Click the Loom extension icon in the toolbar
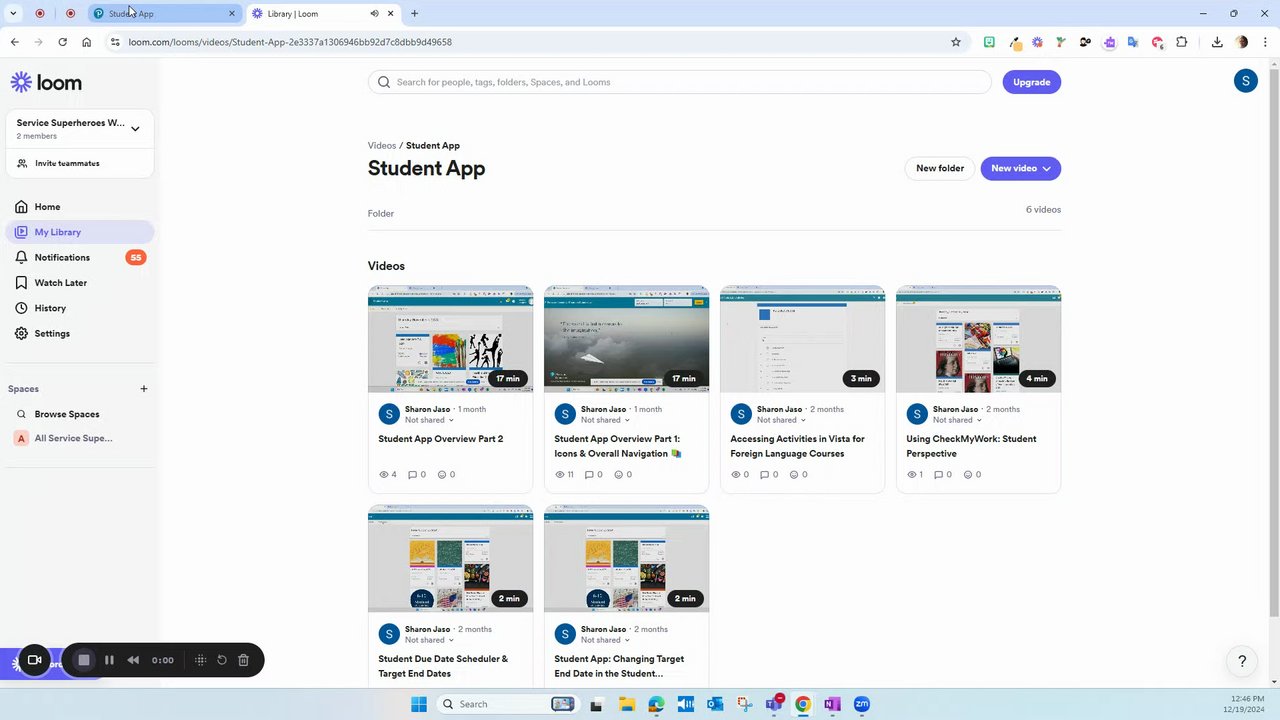This screenshot has height=720, width=1280. [1037, 42]
